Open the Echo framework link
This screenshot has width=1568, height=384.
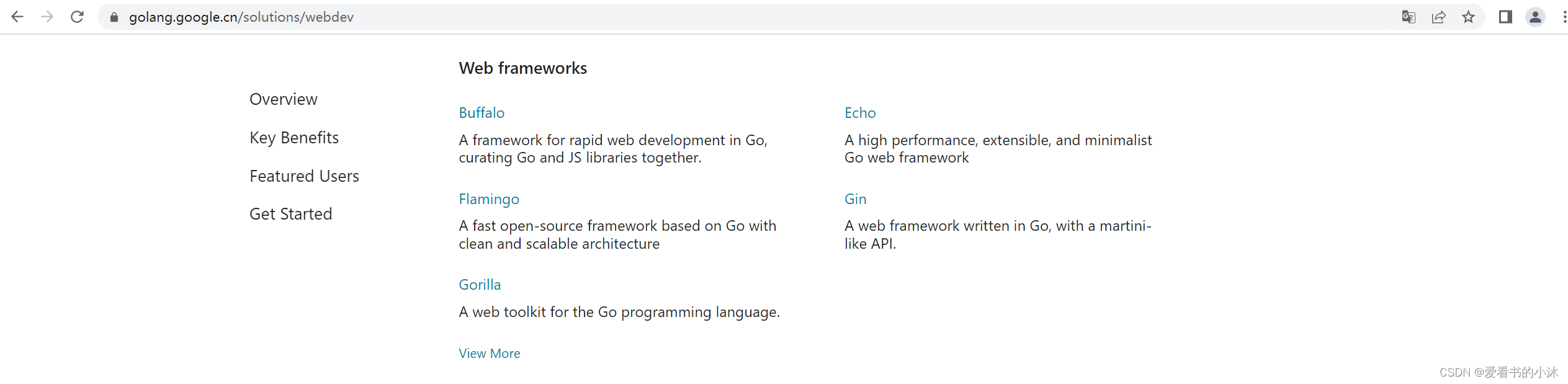(x=860, y=113)
